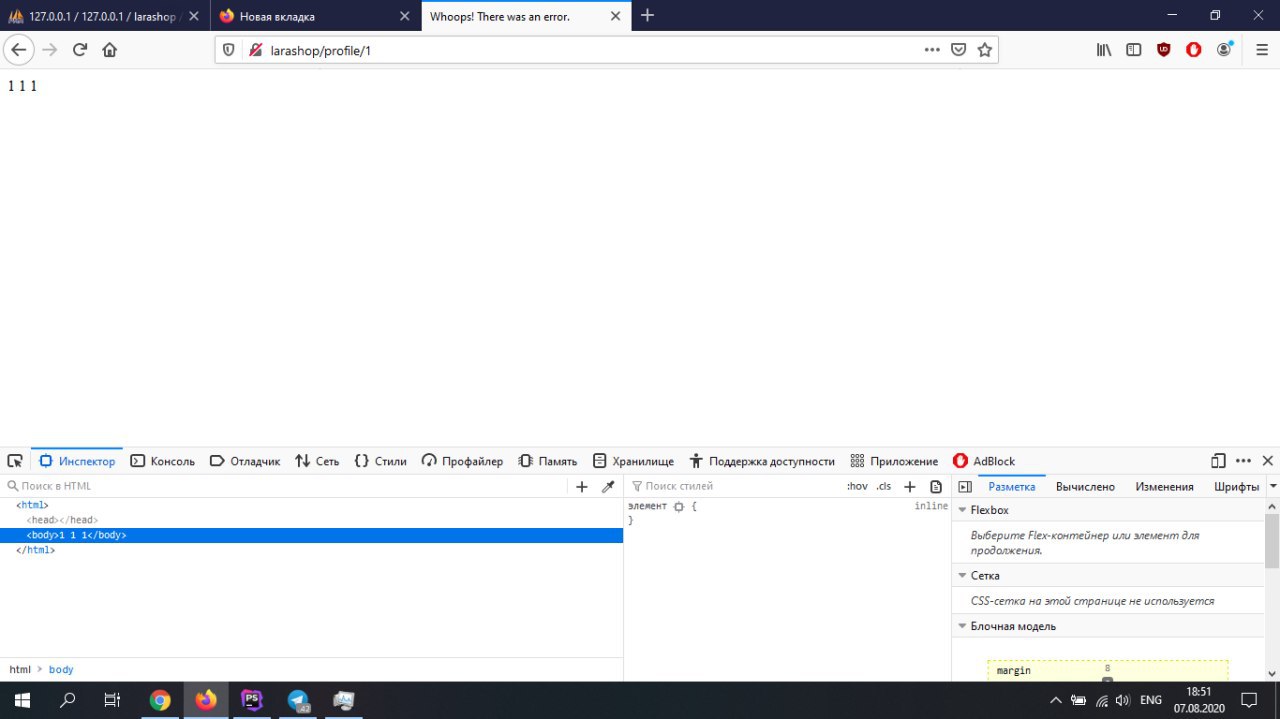1280x719 pixels.
Task: Toggle the three-pane inspector sidebar icon
Action: pos(965,487)
